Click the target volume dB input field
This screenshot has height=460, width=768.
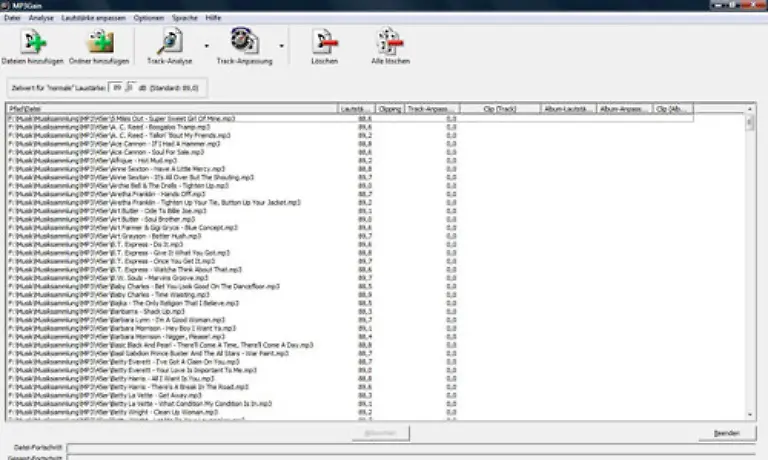pyautogui.click(x=117, y=88)
